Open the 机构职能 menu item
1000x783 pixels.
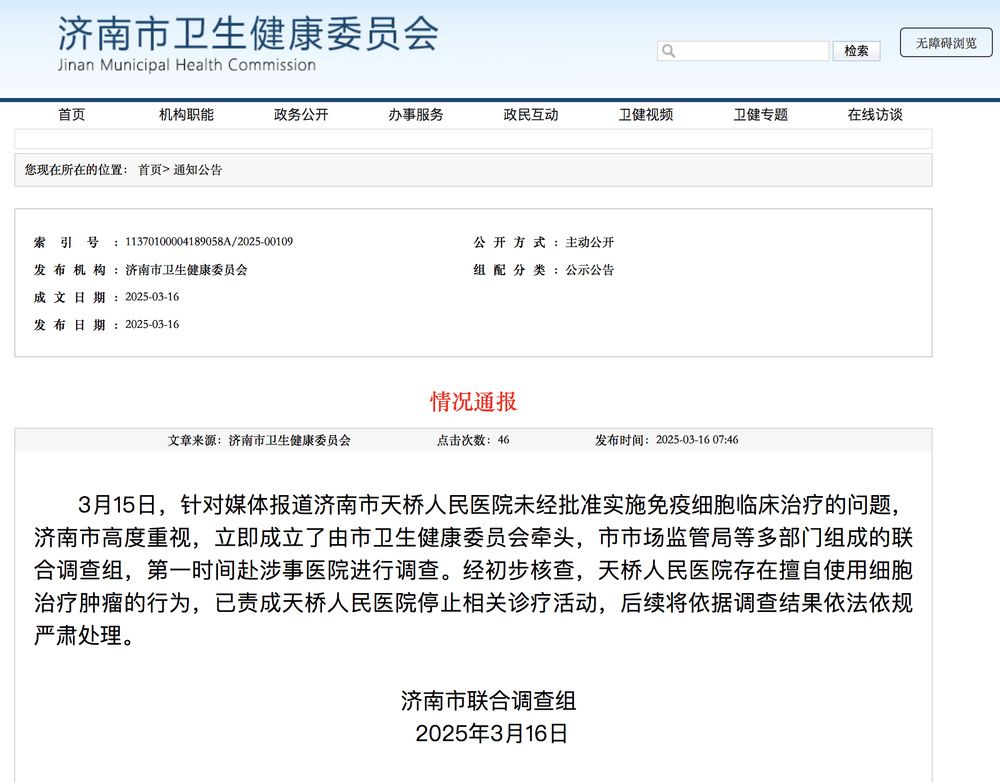(186, 114)
